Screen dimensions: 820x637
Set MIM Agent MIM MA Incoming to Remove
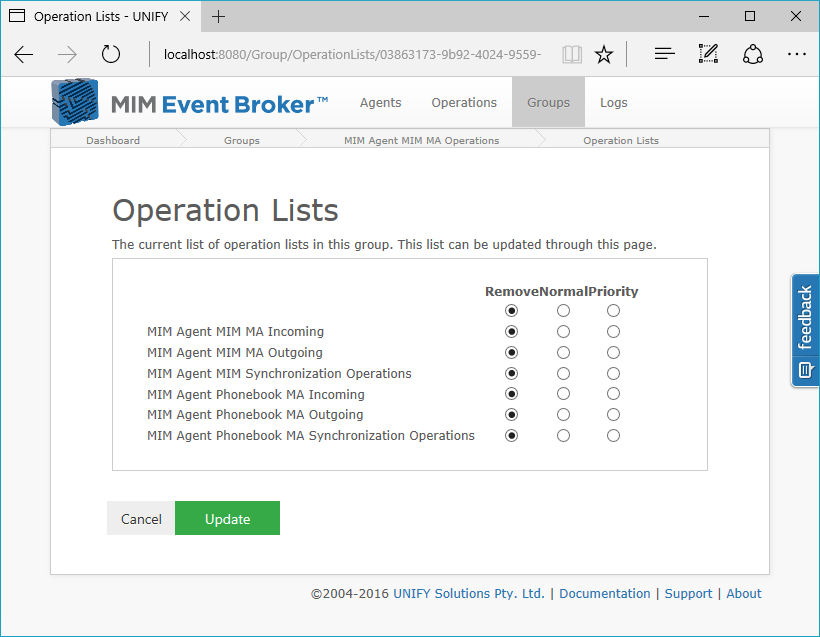(x=511, y=332)
